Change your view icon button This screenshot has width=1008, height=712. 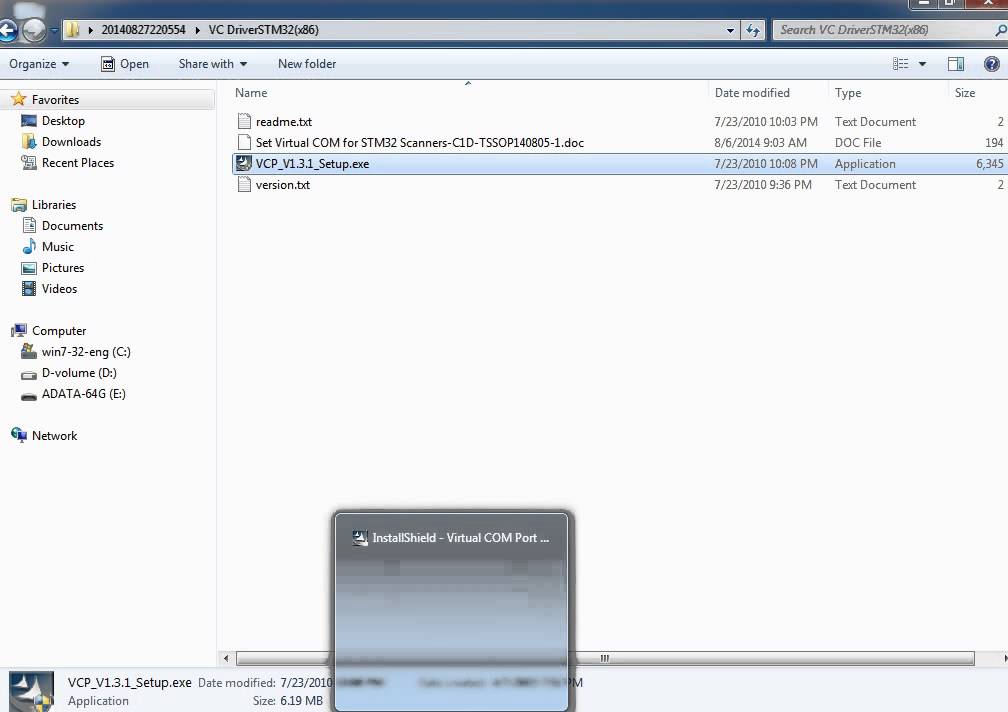[x=901, y=64]
